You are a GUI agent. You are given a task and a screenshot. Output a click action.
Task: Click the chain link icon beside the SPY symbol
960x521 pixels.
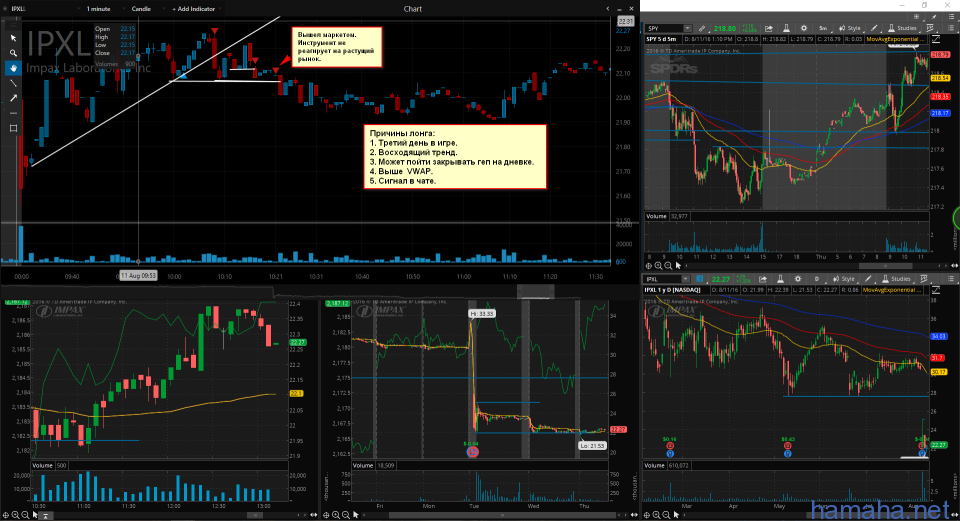tap(702, 28)
